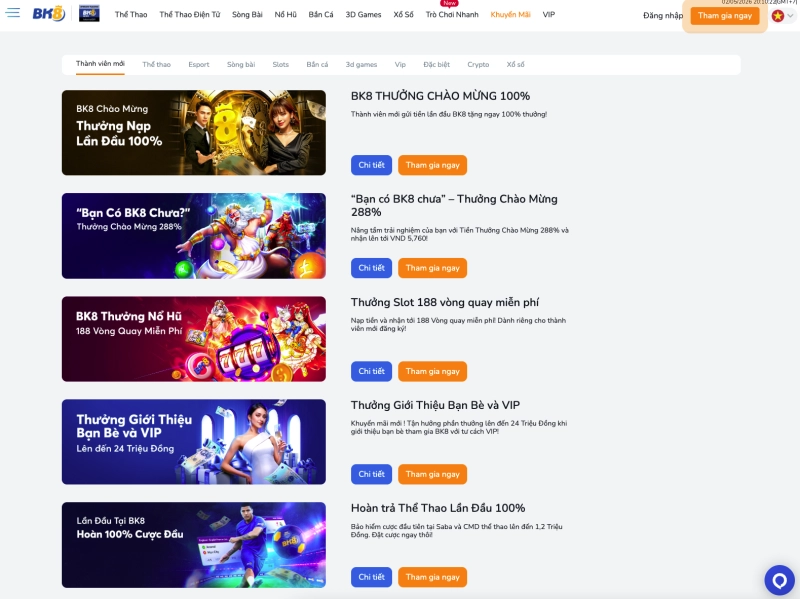Open the live chat bubble

point(779,580)
